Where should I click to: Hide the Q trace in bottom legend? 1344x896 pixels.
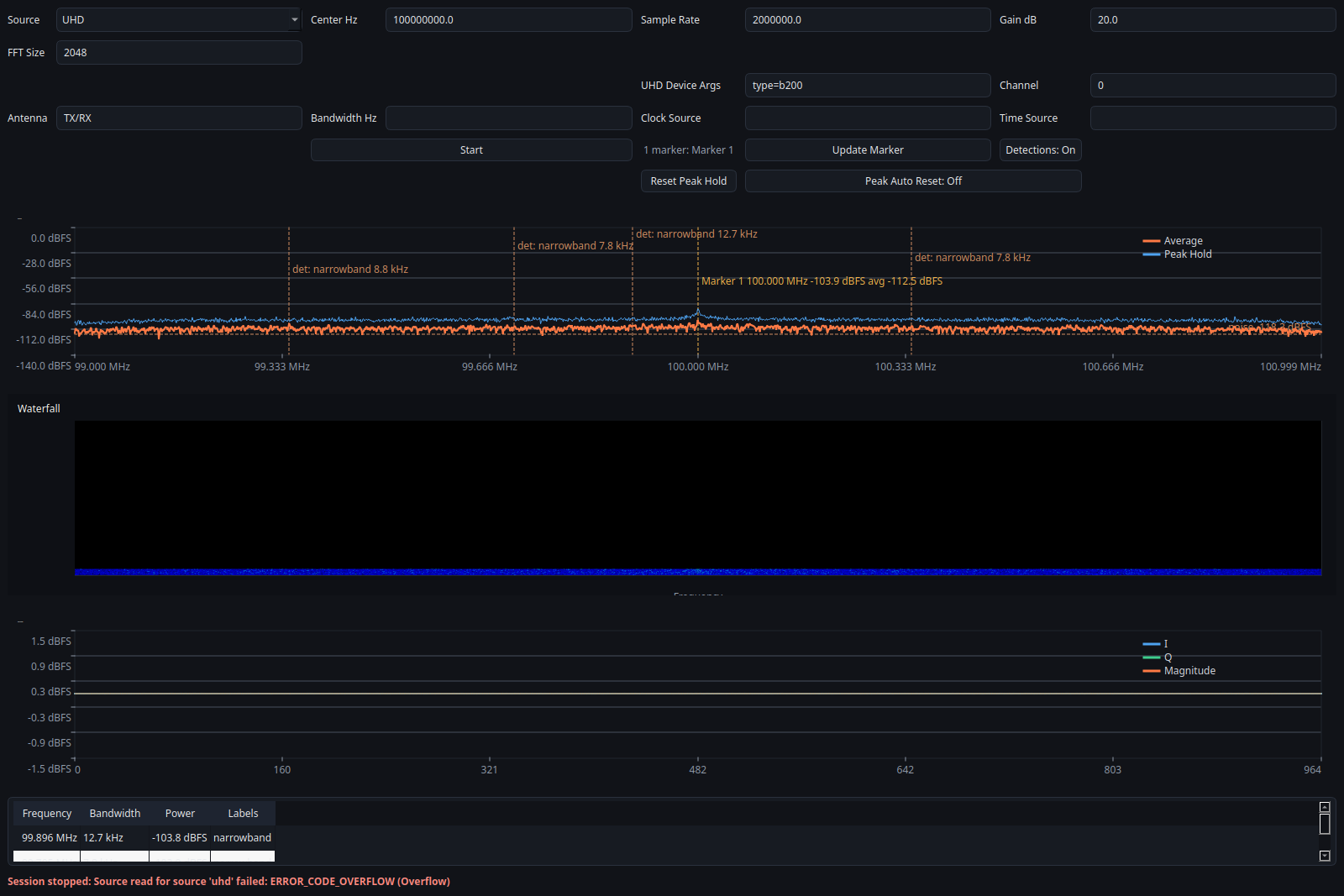[x=1165, y=657]
